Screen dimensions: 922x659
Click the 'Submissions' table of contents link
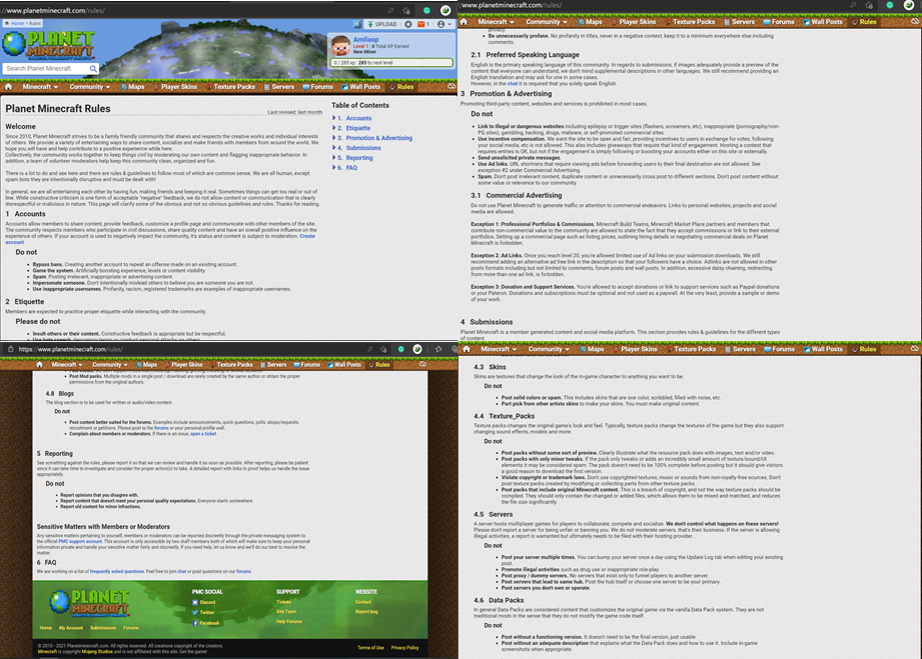click(363, 148)
